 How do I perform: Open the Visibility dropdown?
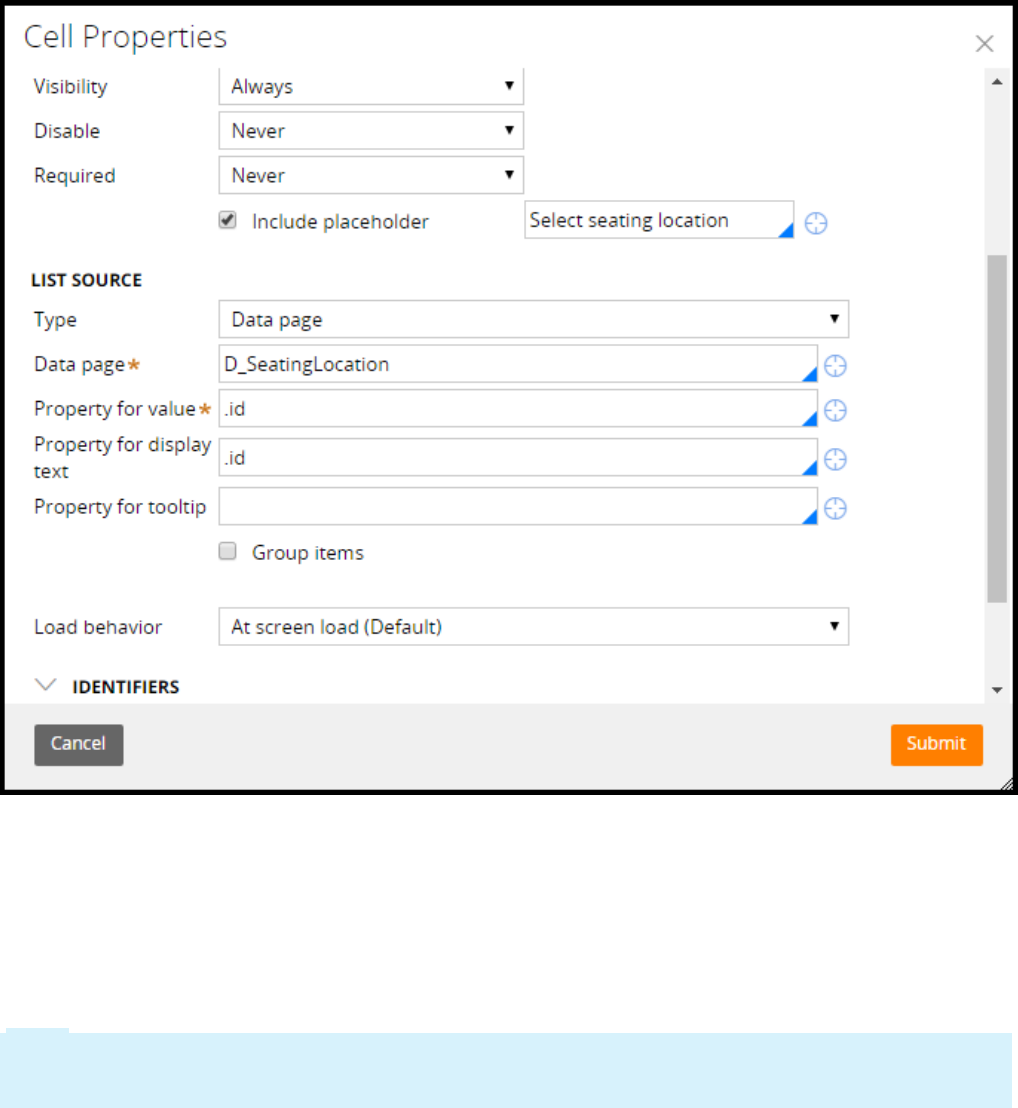click(371, 87)
